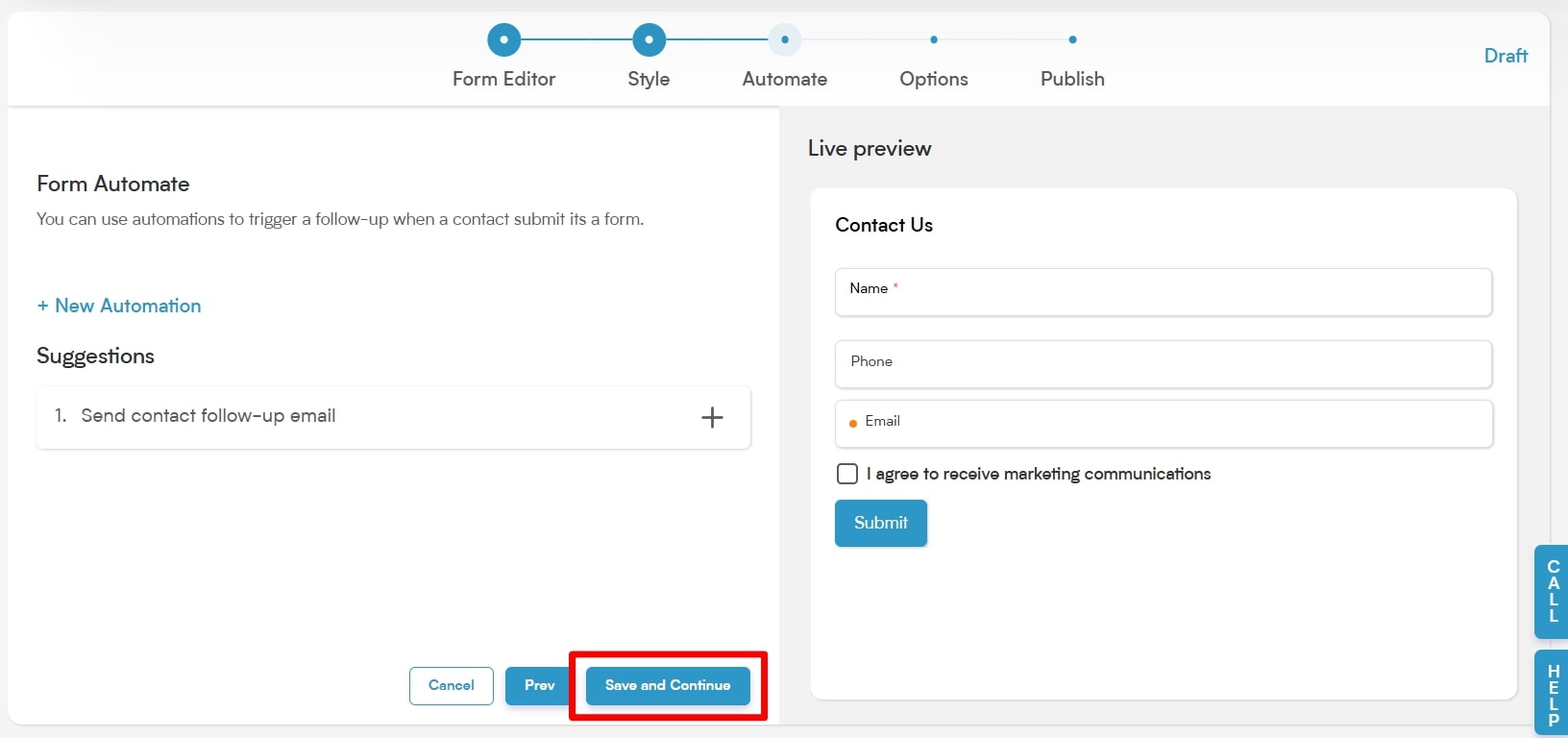Click the Contact Us form heading
The width and height of the screenshot is (1568, 738).
(884, 225)
